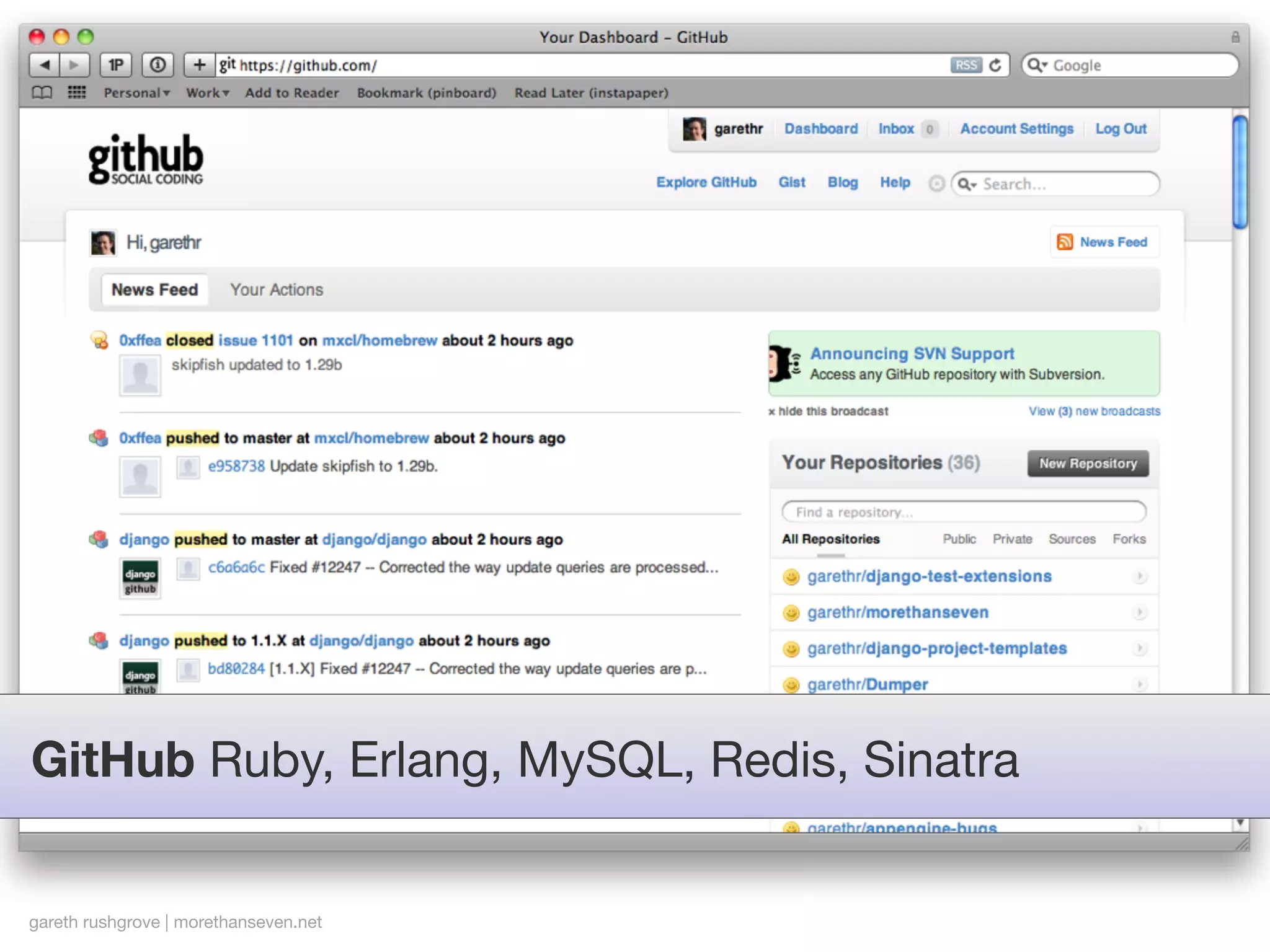Click the Google search field
Screen dimensions: 1270x952
[1130, 65]
